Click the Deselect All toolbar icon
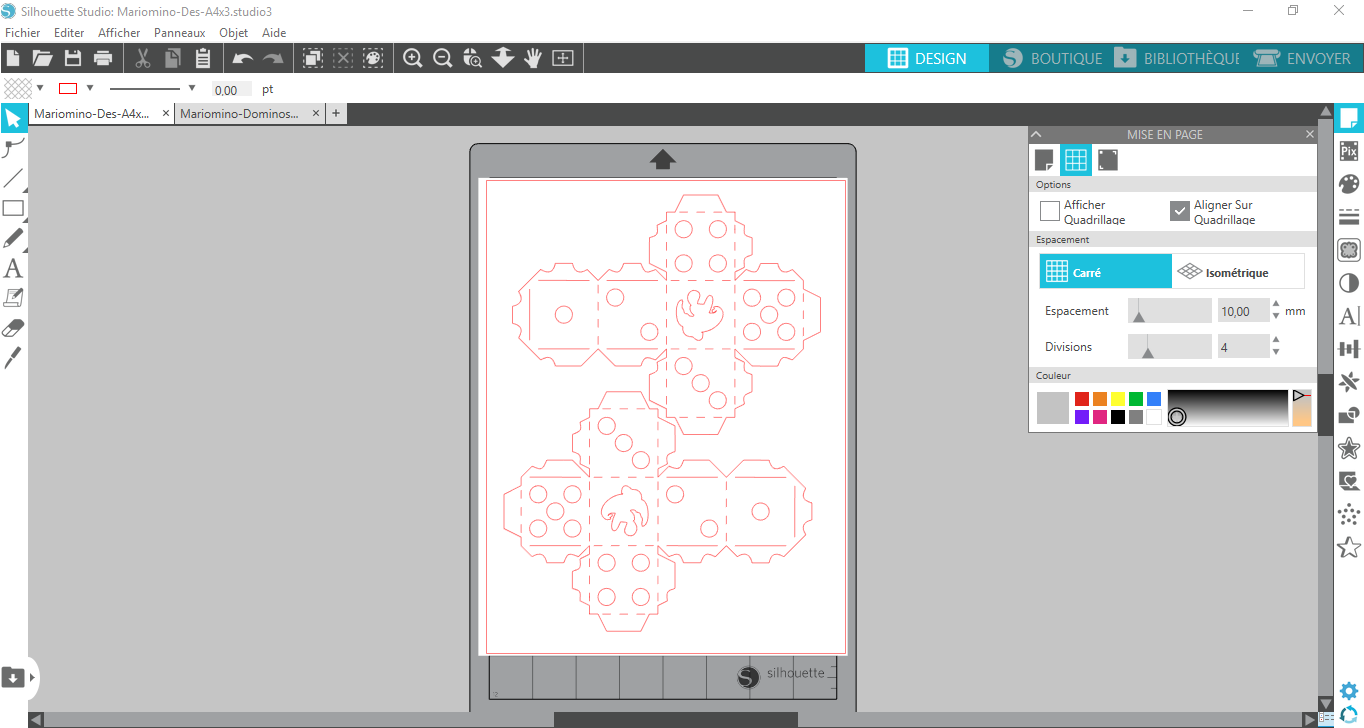 tap(343, 58)
